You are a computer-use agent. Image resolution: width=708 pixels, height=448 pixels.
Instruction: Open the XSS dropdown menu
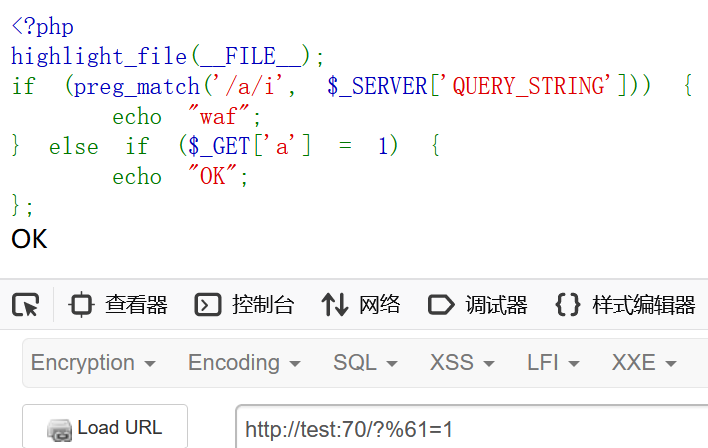pos(461,363)
